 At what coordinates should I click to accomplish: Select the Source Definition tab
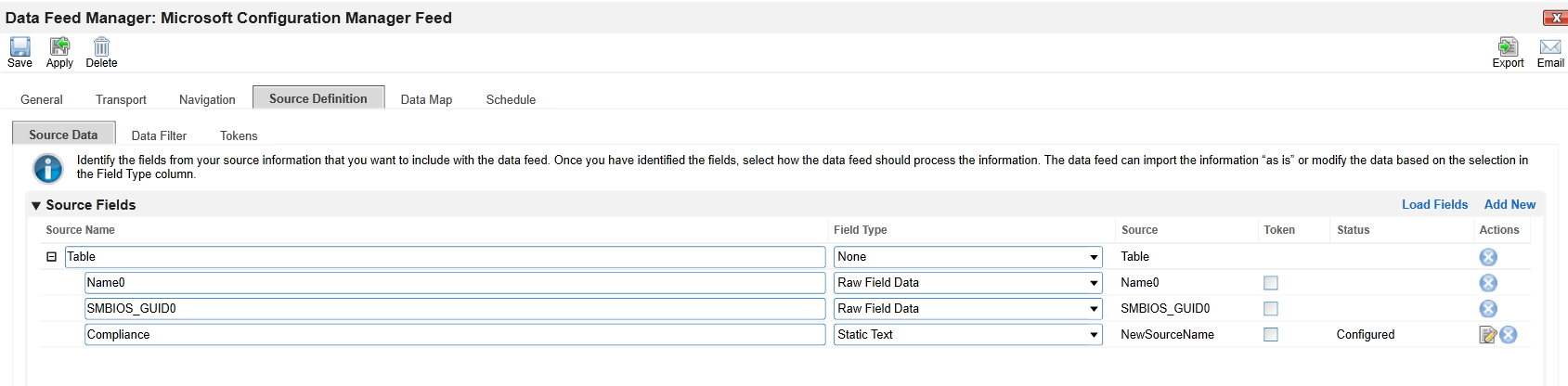318,98
